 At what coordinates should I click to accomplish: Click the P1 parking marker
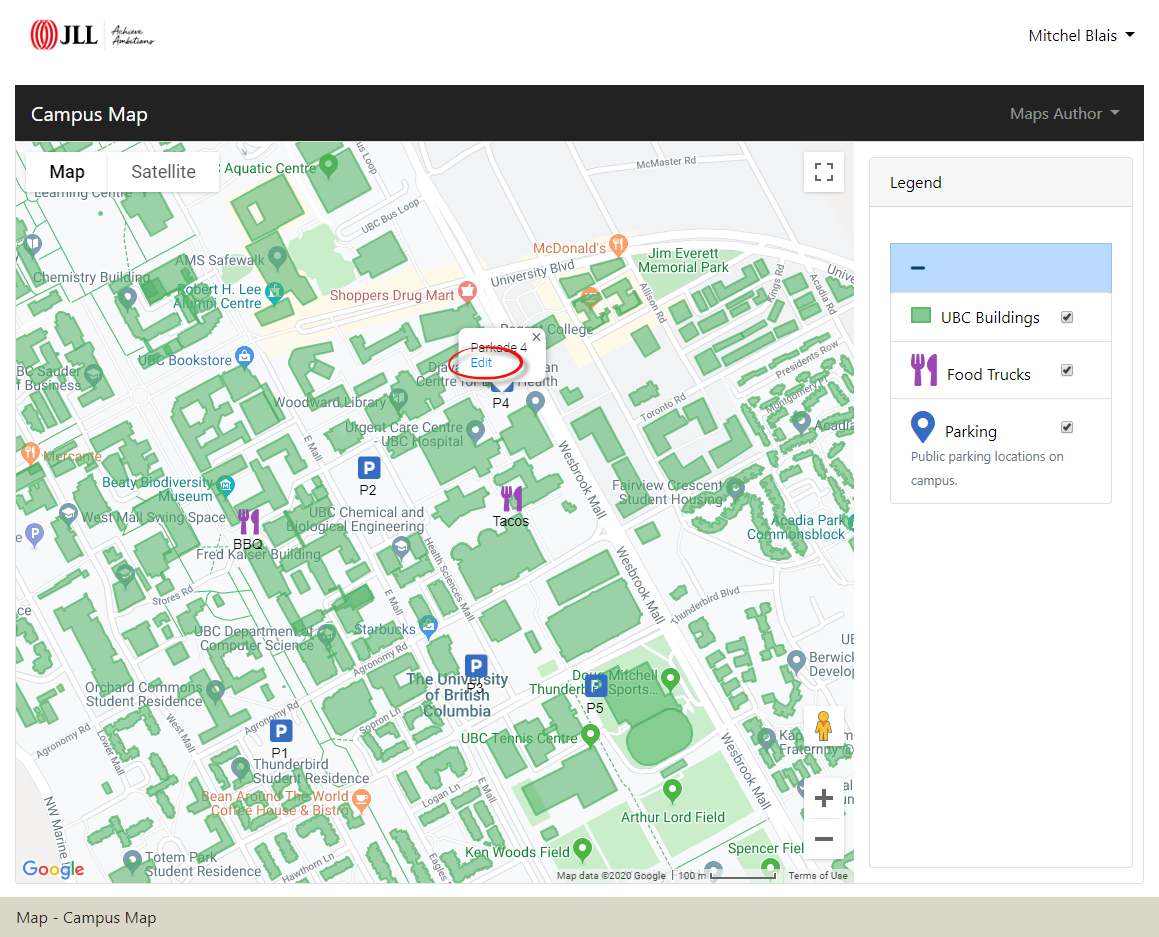coord(280,731)
